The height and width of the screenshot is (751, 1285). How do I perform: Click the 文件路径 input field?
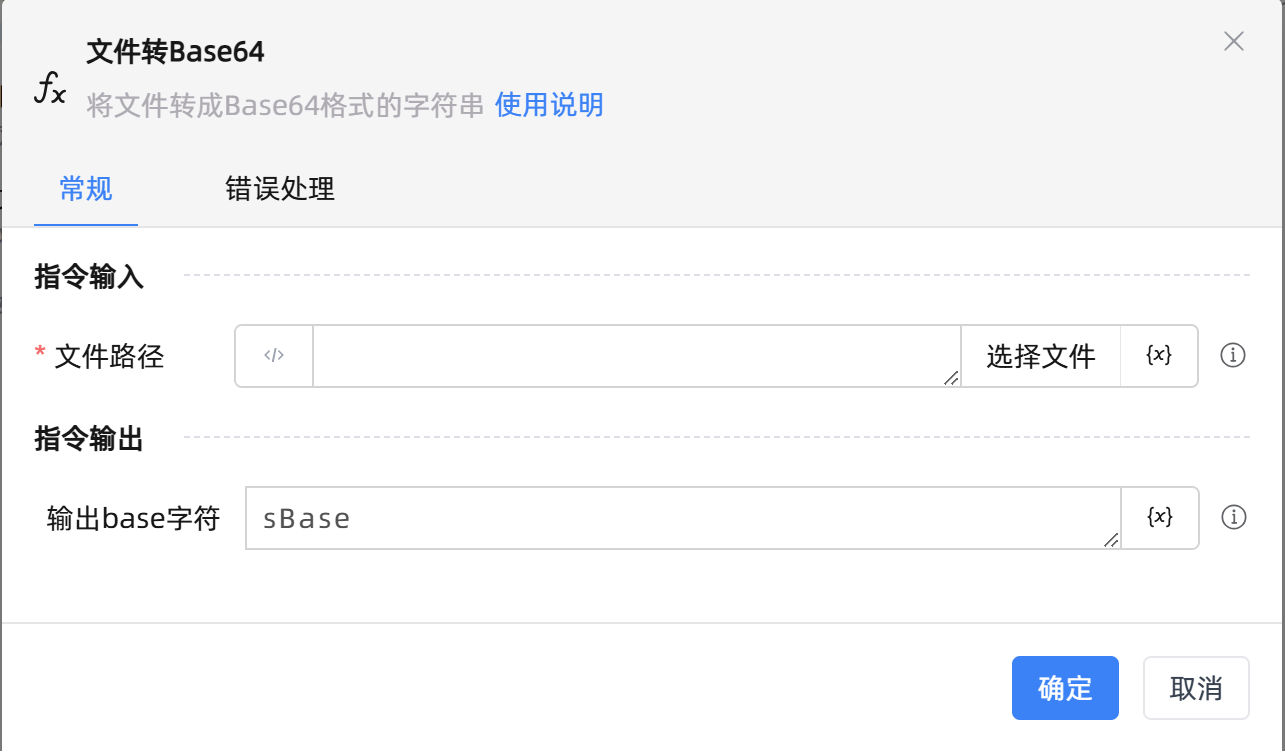pyautogui.click(x=630, y=355)
